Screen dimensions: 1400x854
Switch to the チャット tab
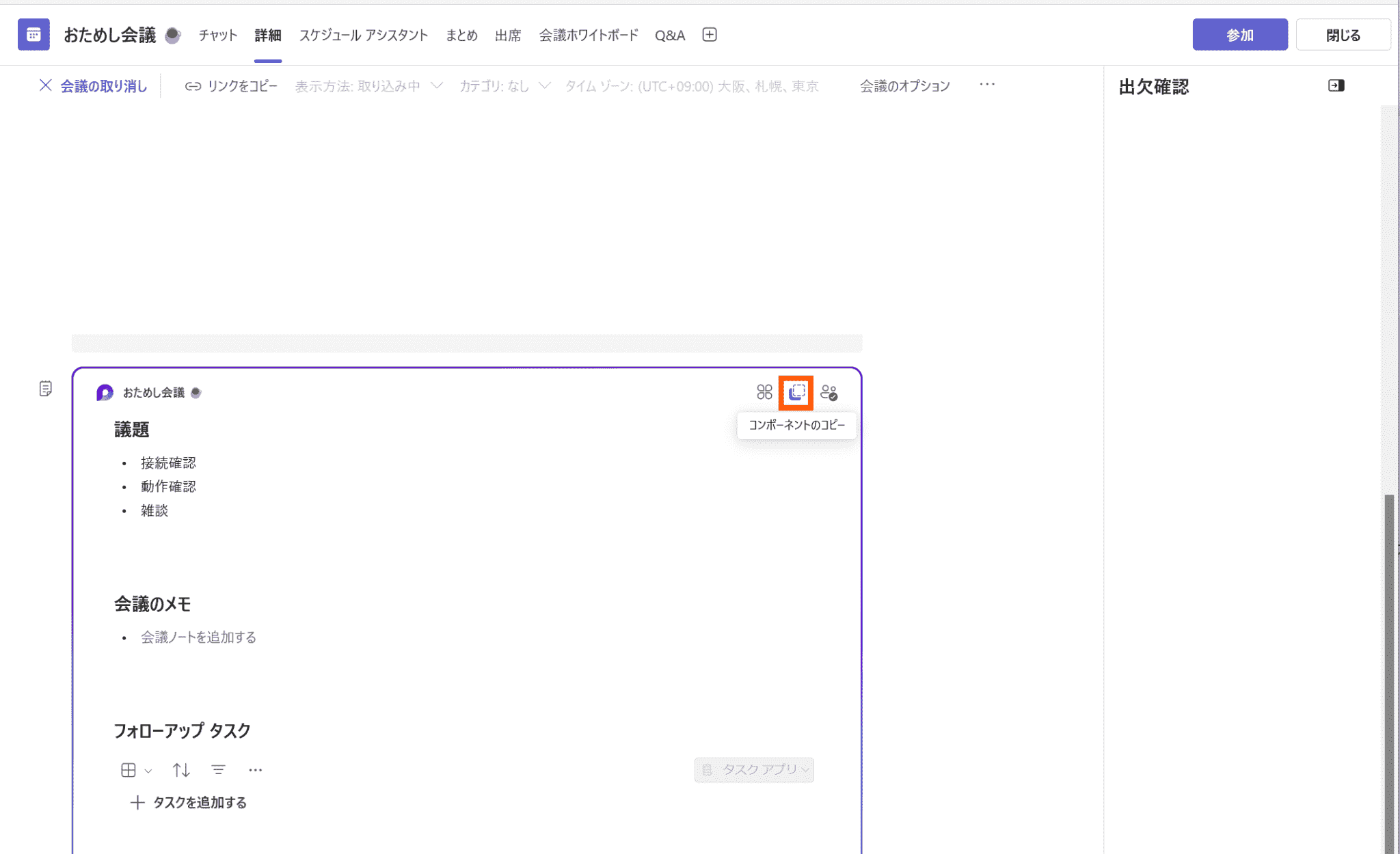point(218,36)
